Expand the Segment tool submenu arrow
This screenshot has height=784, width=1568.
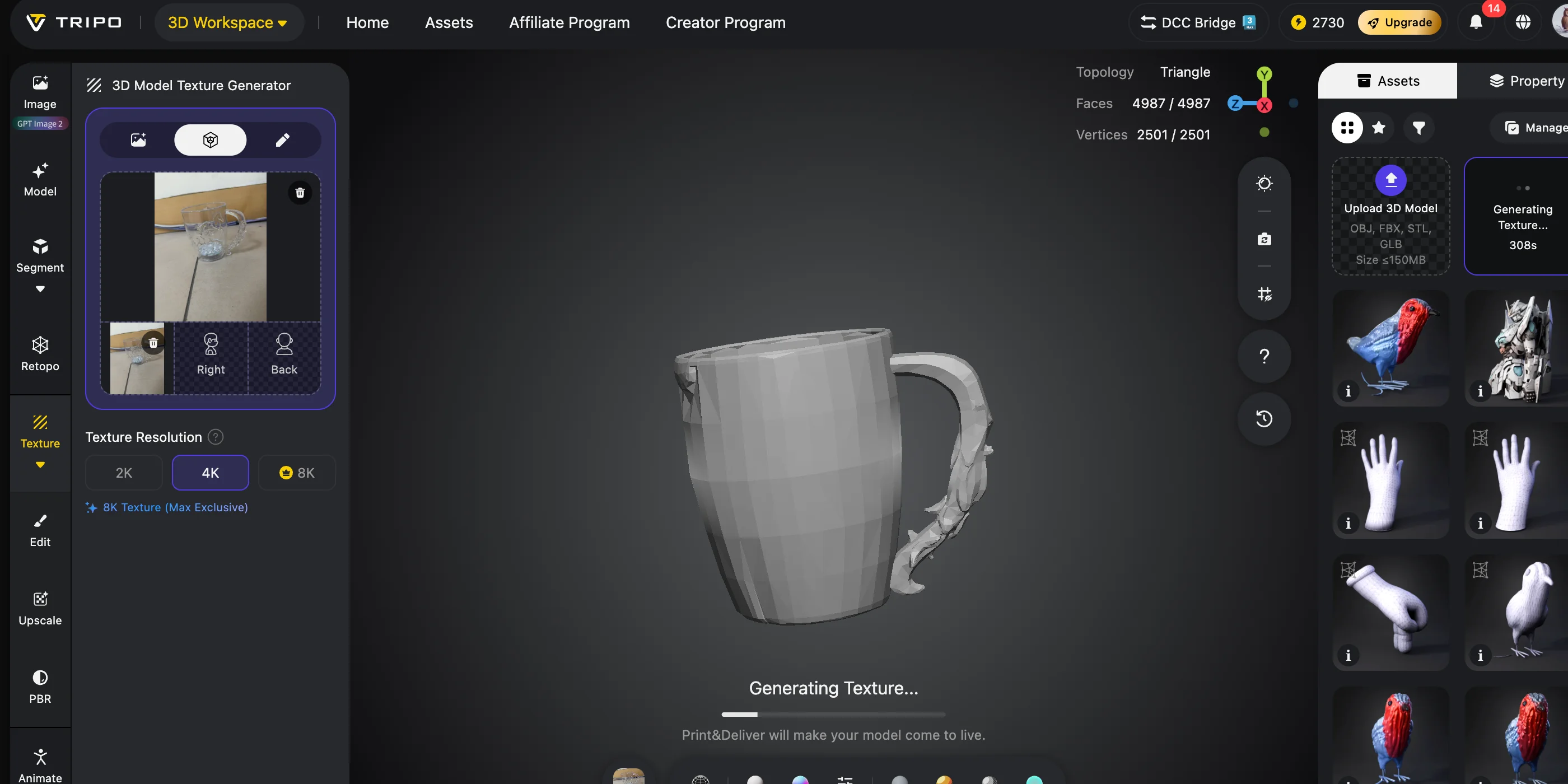point(40,289)
